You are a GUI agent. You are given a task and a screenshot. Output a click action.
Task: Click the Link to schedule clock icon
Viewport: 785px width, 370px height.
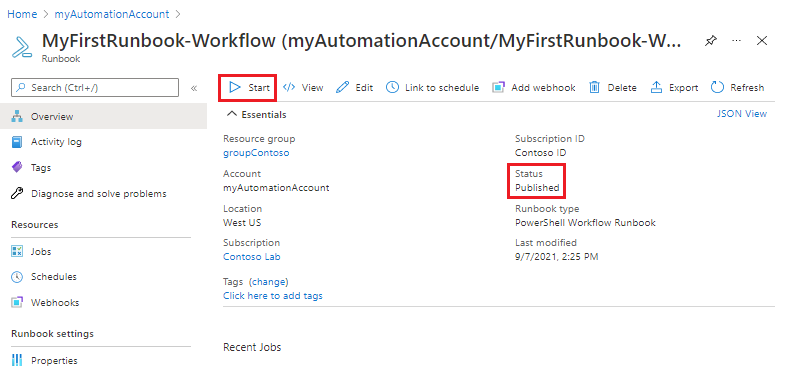(392, 88)
